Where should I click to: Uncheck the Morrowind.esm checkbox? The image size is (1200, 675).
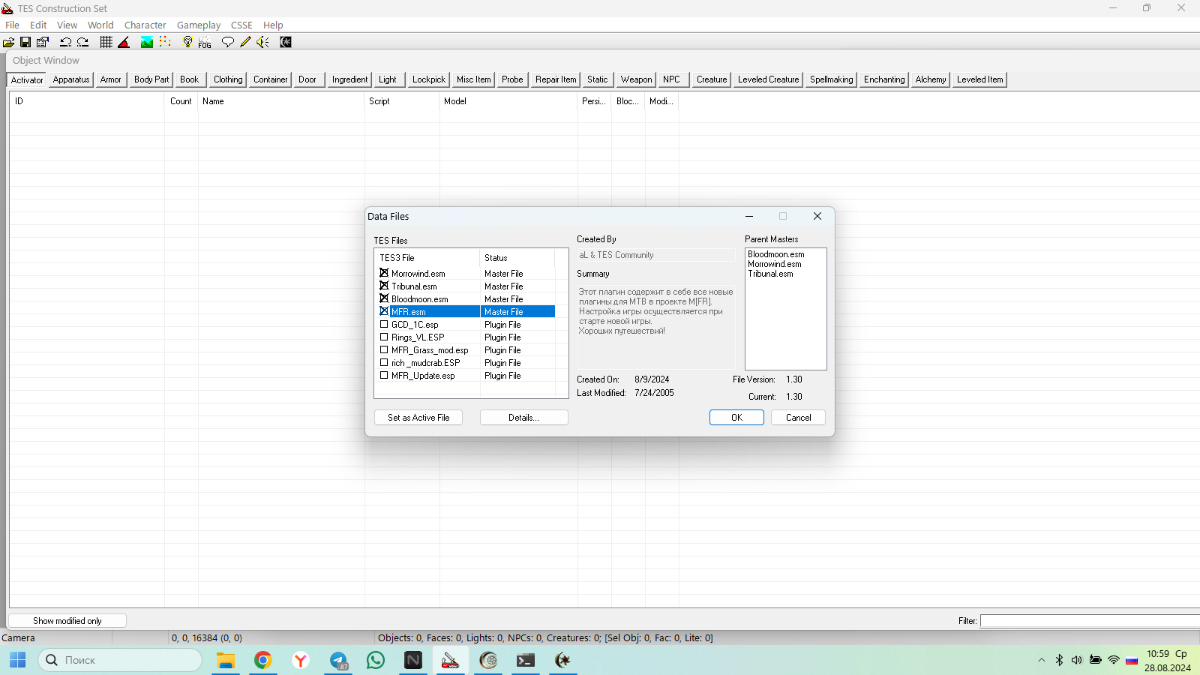pos(384,273)
